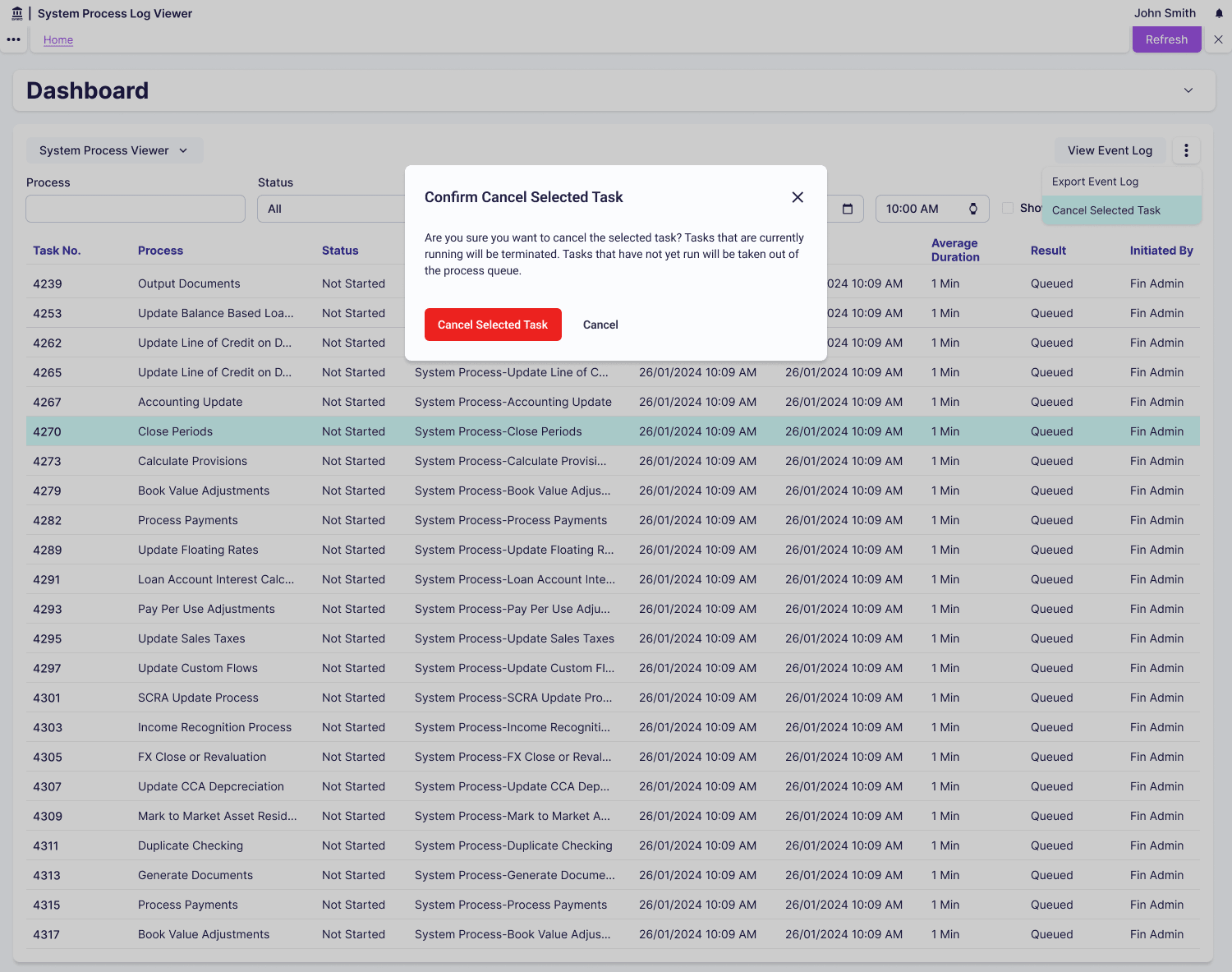Click the bank building app icon
The height and width of the screenshot is (972, 1232).
click(17, 13)
